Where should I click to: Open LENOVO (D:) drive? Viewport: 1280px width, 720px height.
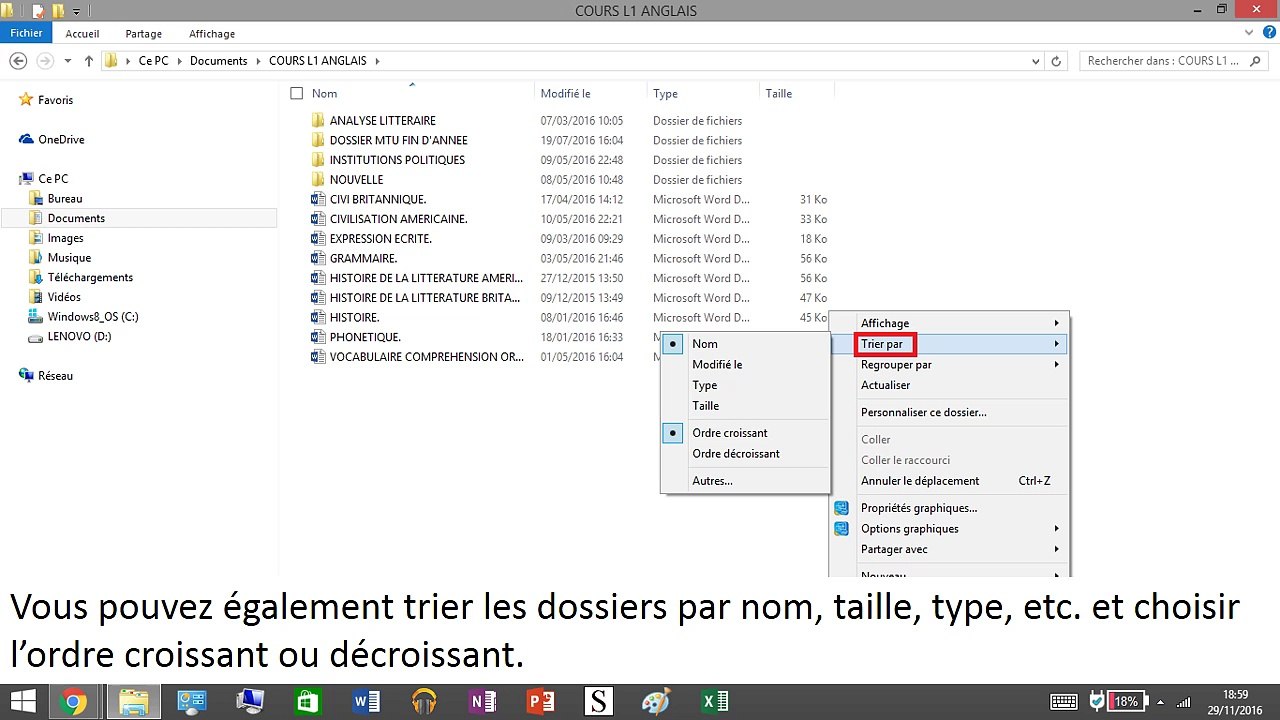pyautogui.click(x=79, y=337)
